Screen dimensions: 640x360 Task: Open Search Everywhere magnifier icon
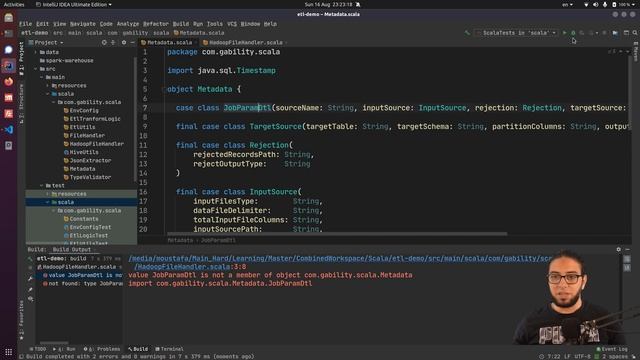click(x=635, y=33)
